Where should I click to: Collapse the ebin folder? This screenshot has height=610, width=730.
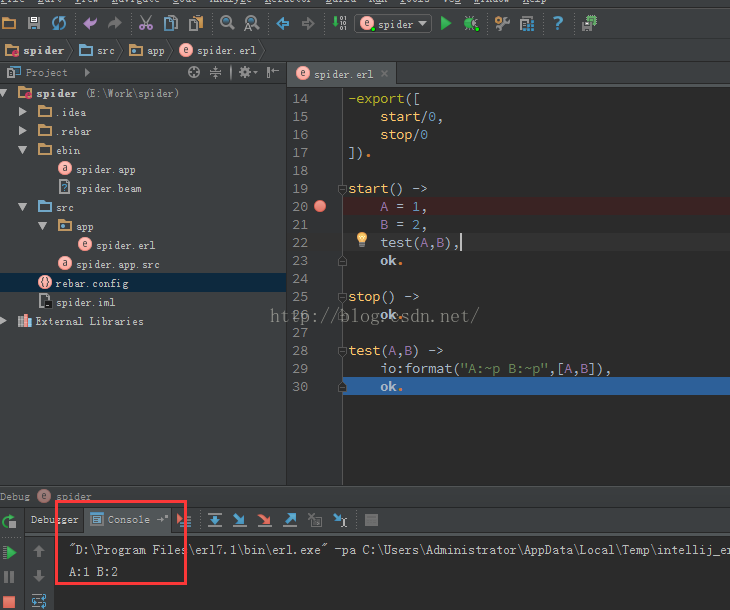click(22, 150)
